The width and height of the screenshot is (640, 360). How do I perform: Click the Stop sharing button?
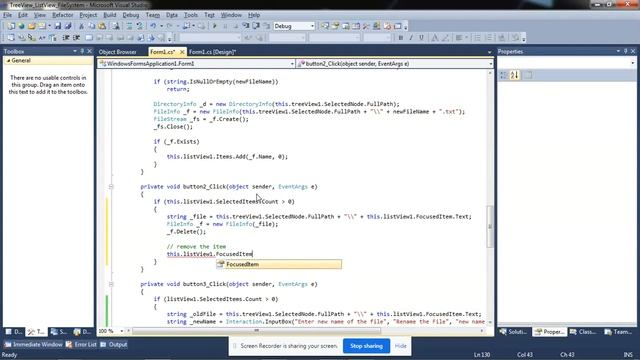pyautogui.click(x=367, y=346)
